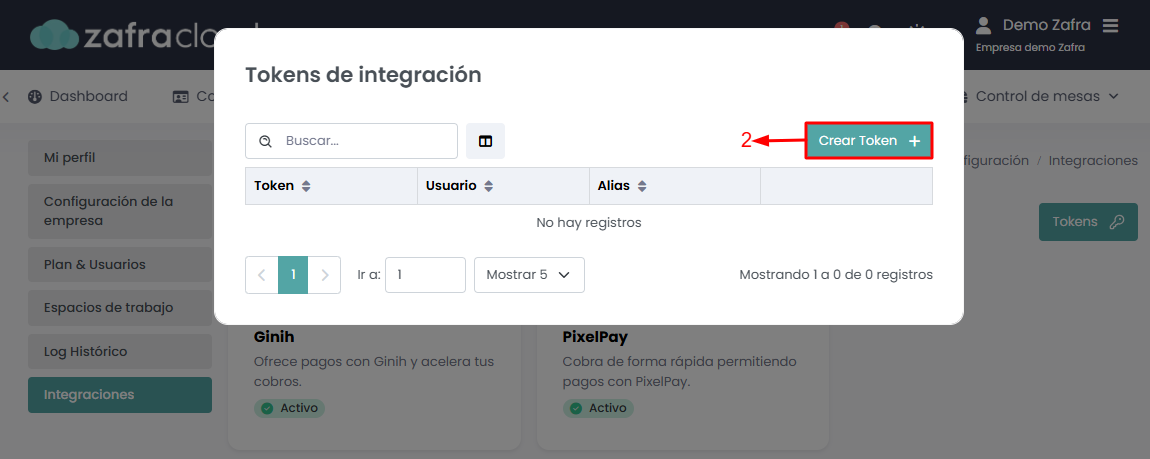1150x459 pixels.
Task: Click the Tokens button
Action: point(1088,222)
